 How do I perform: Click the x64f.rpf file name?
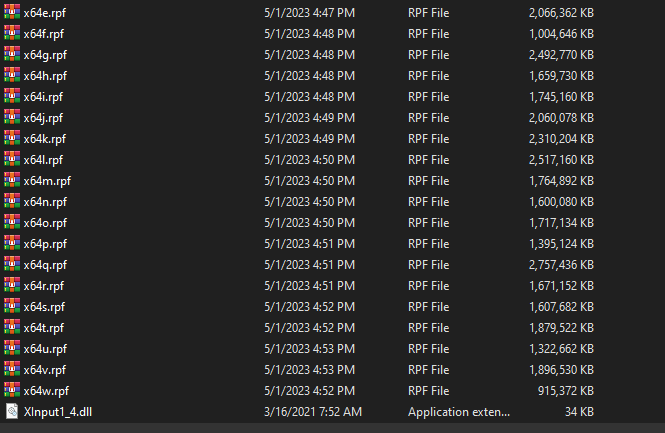45,34
